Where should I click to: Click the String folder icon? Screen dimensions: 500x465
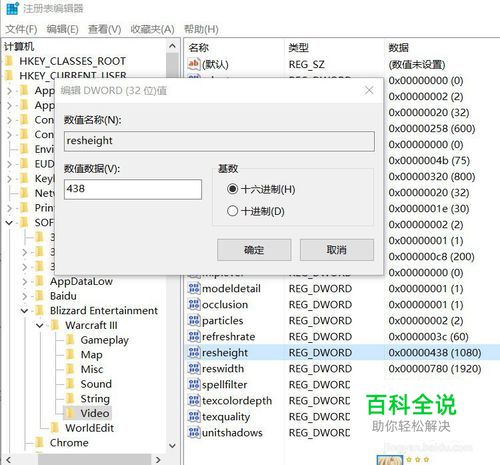point(70,398)
